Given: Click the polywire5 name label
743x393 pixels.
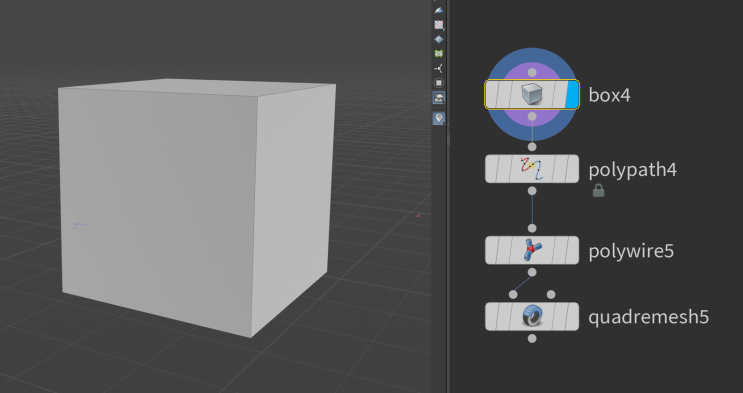Looking at the screenshot, I should (631, 251).
